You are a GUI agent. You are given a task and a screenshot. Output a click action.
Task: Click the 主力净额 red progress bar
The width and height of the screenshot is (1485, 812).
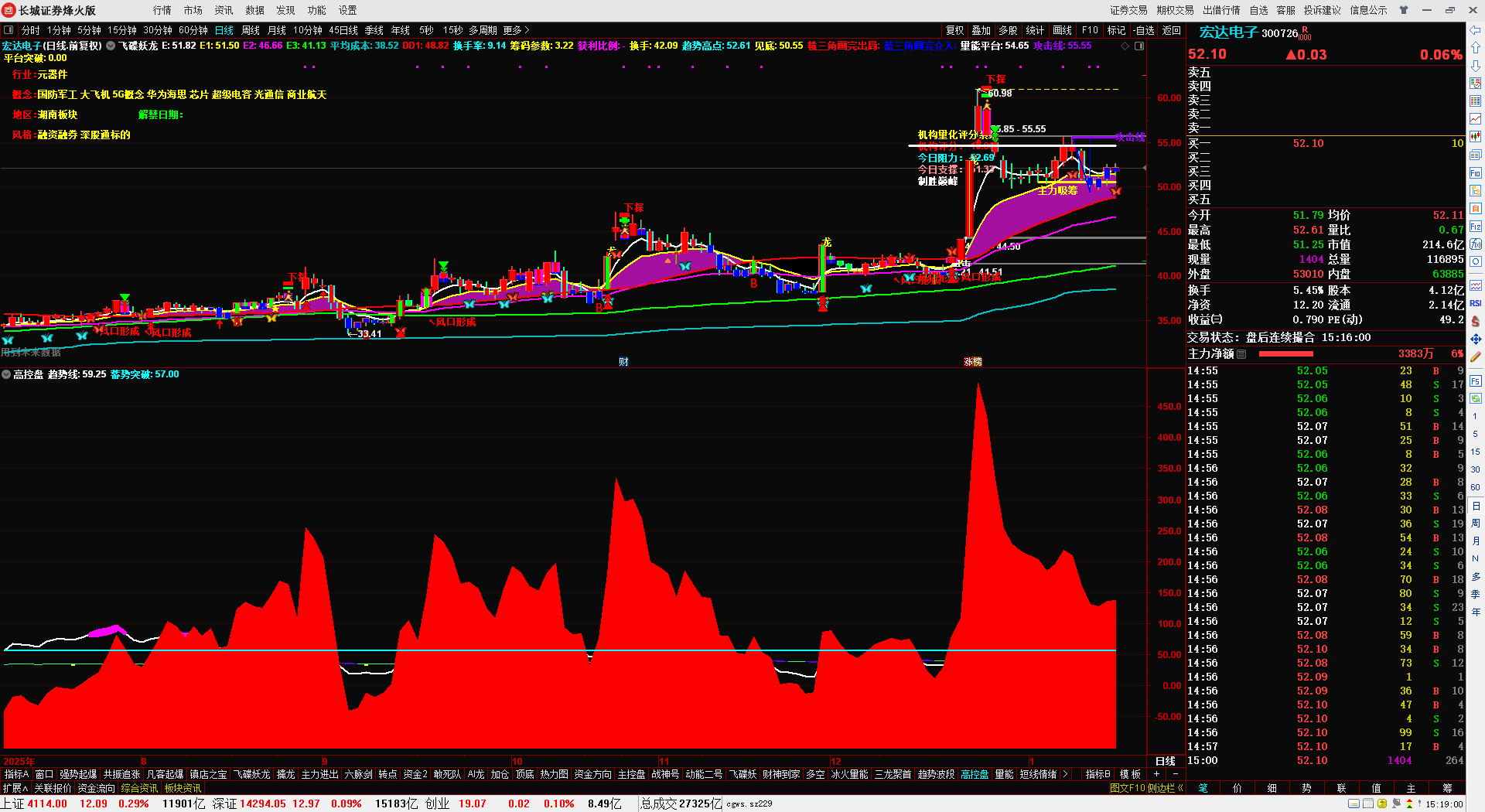click(x=1285, y=353)
